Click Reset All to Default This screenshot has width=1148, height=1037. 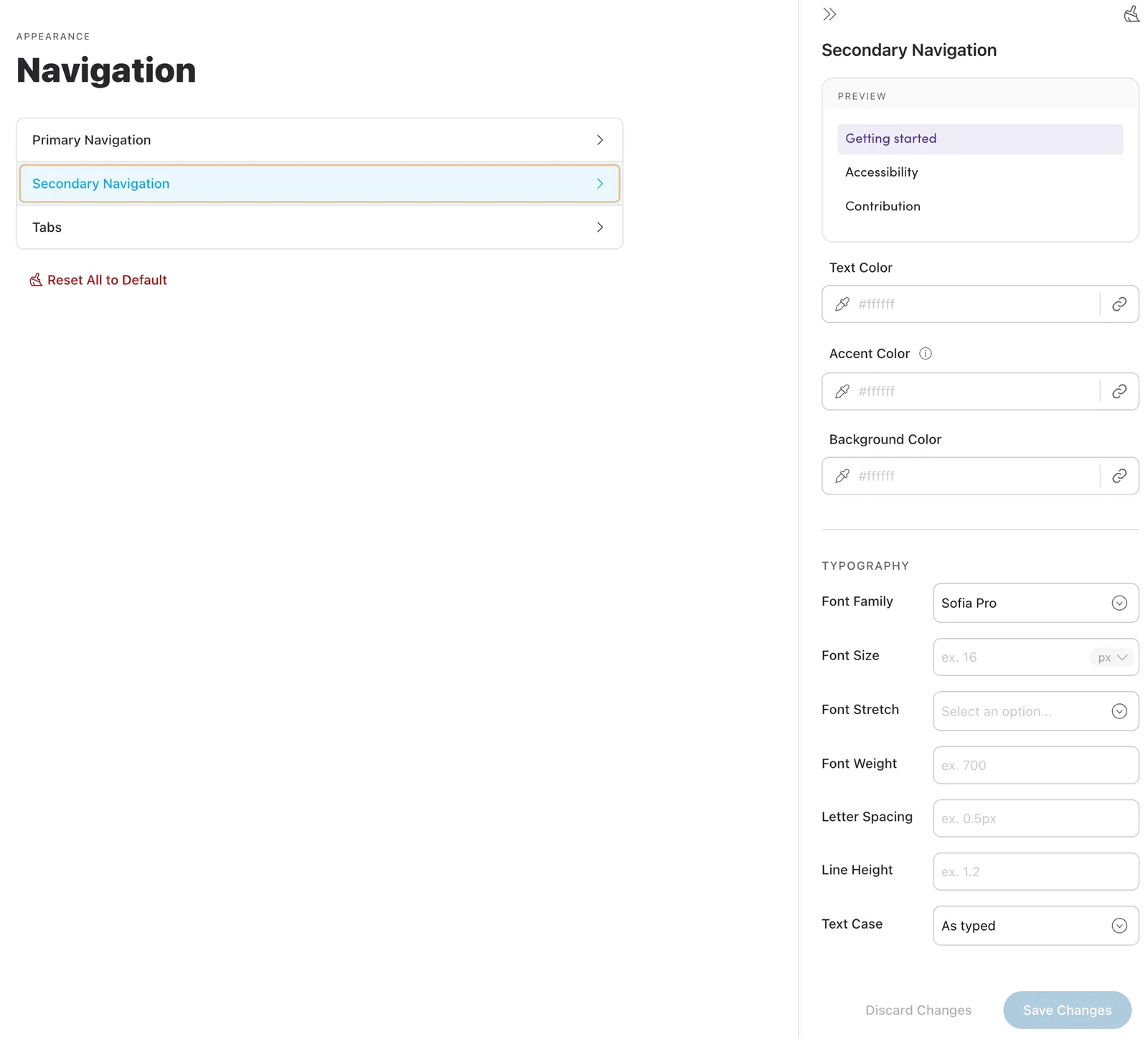[x=98, y=280]
